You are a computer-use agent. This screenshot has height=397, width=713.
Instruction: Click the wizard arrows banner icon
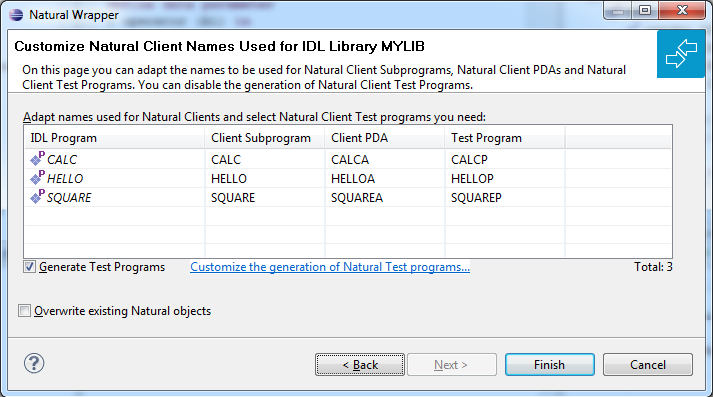[x=681, y=54]
